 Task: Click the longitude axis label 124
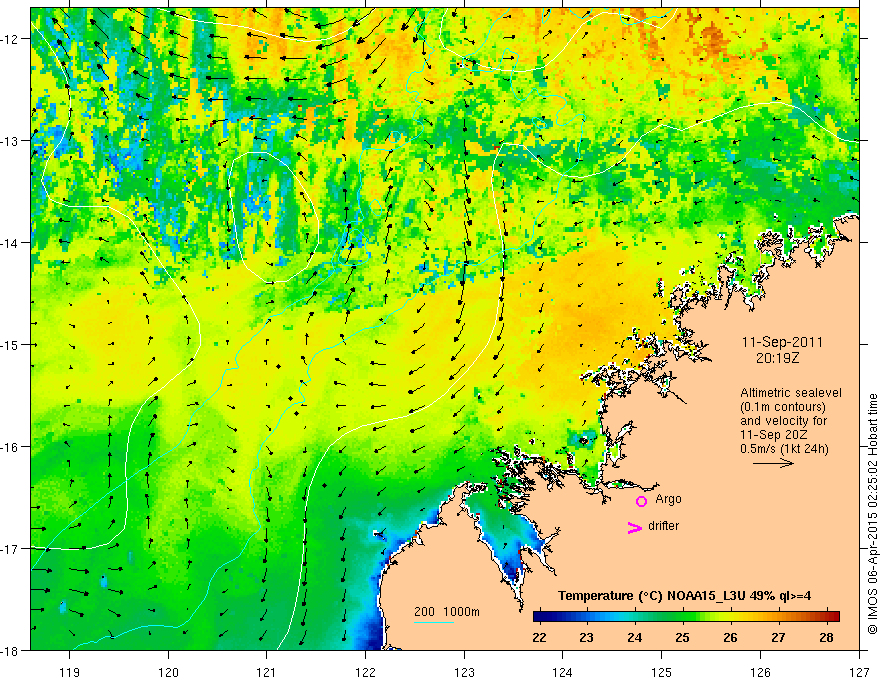(563, 672)
